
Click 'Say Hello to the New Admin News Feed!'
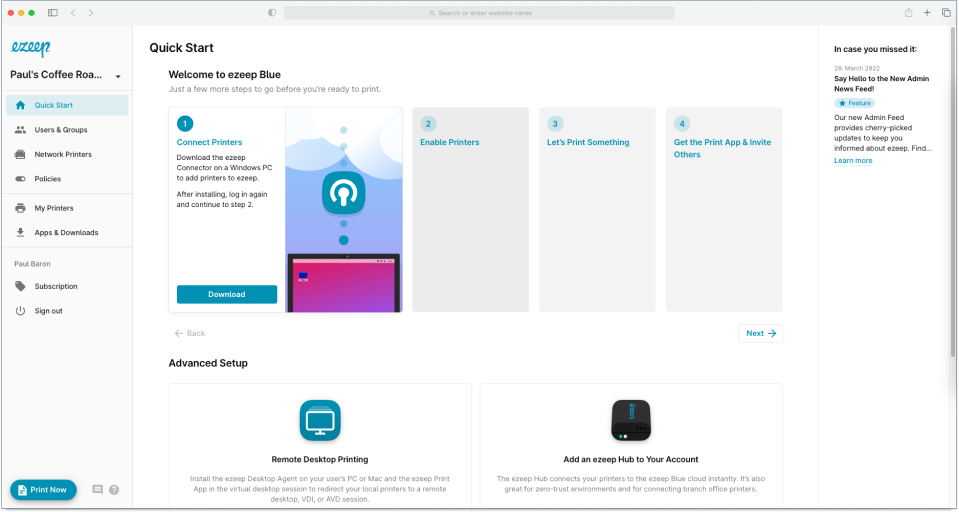pyautogui.click(x=881, y=84)
